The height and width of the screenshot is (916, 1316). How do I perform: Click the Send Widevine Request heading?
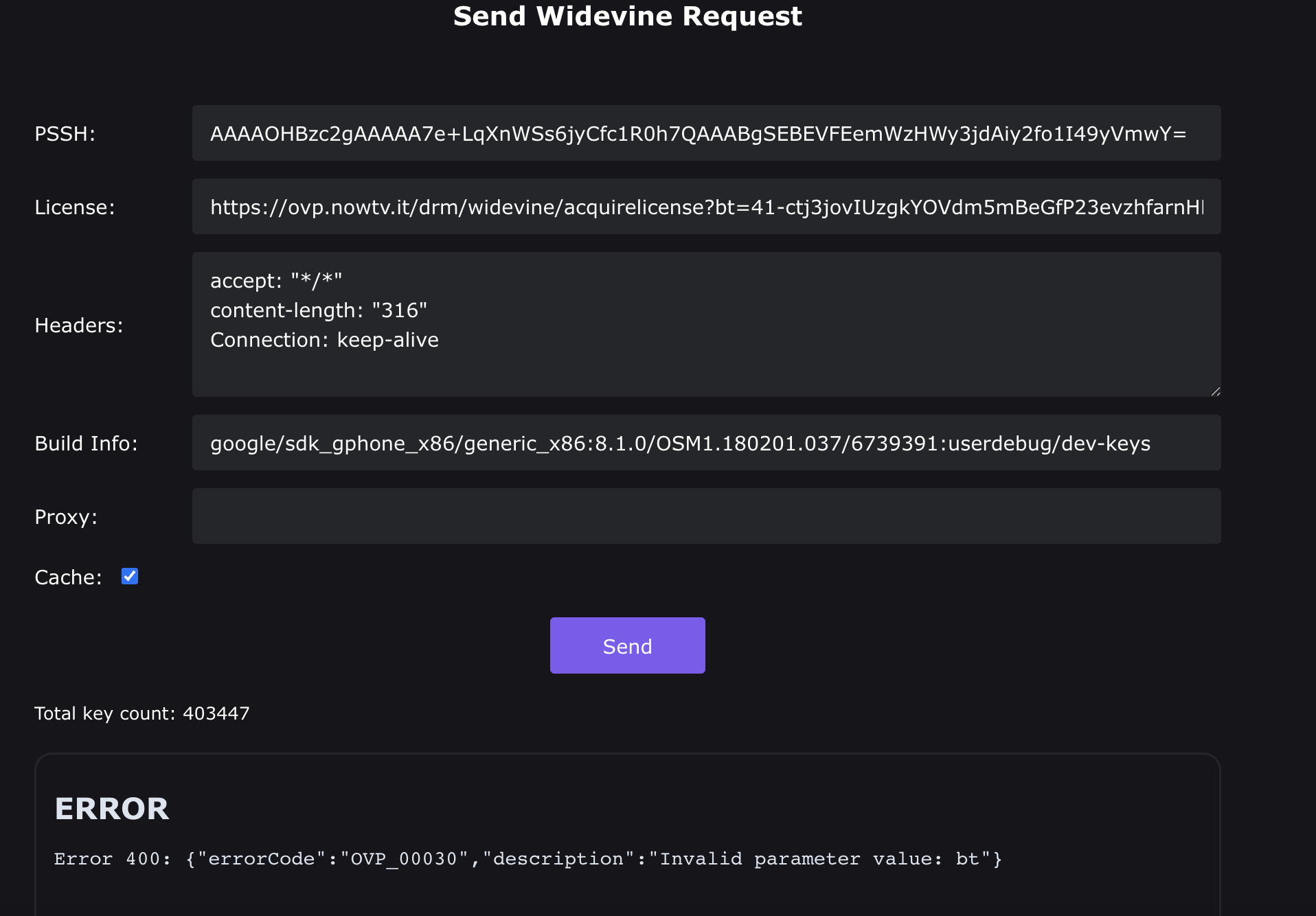pyautogui.click(x=627, y=16)
